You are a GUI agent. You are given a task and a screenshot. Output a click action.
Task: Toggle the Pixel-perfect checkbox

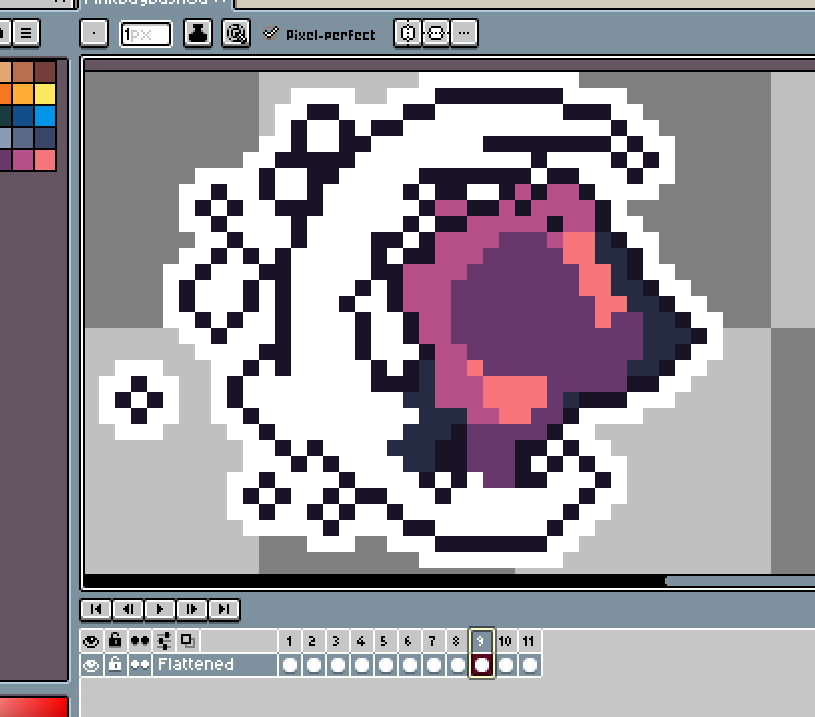(270, 34)
